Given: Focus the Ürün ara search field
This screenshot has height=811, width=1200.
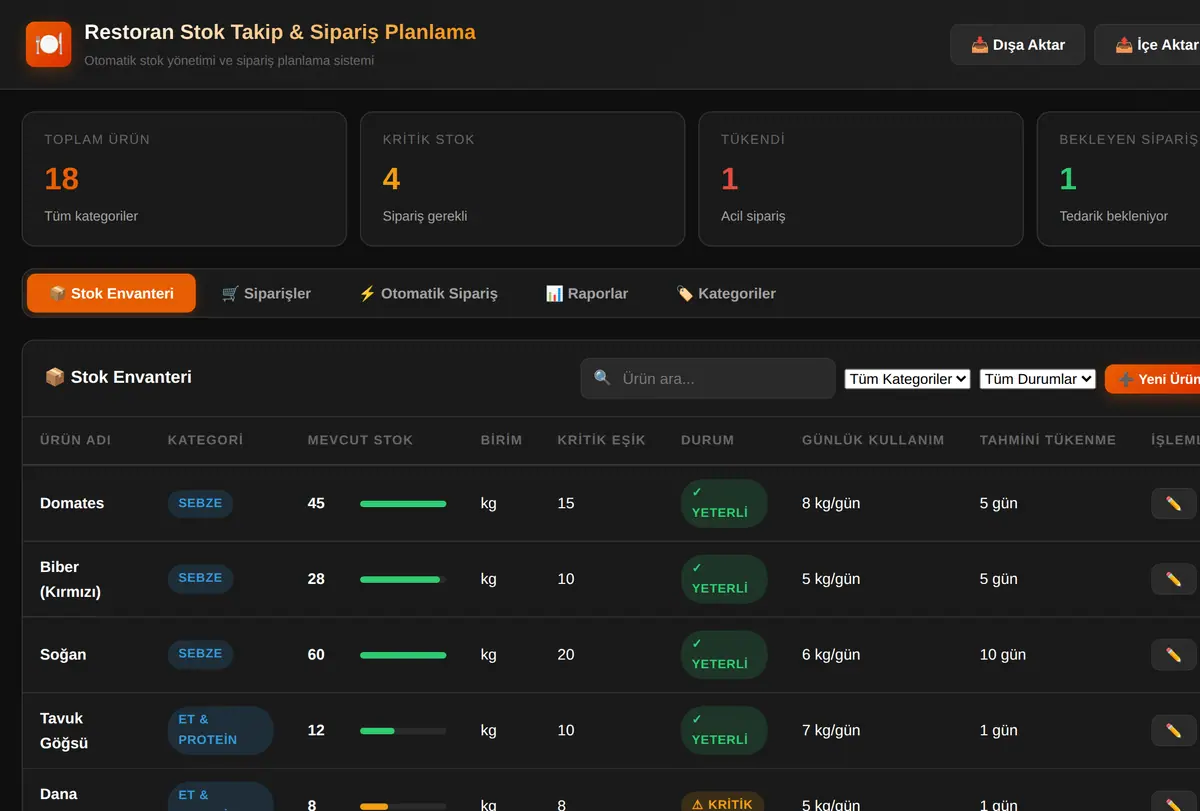Looking at the screenshot, I should [x=708, y=379].
